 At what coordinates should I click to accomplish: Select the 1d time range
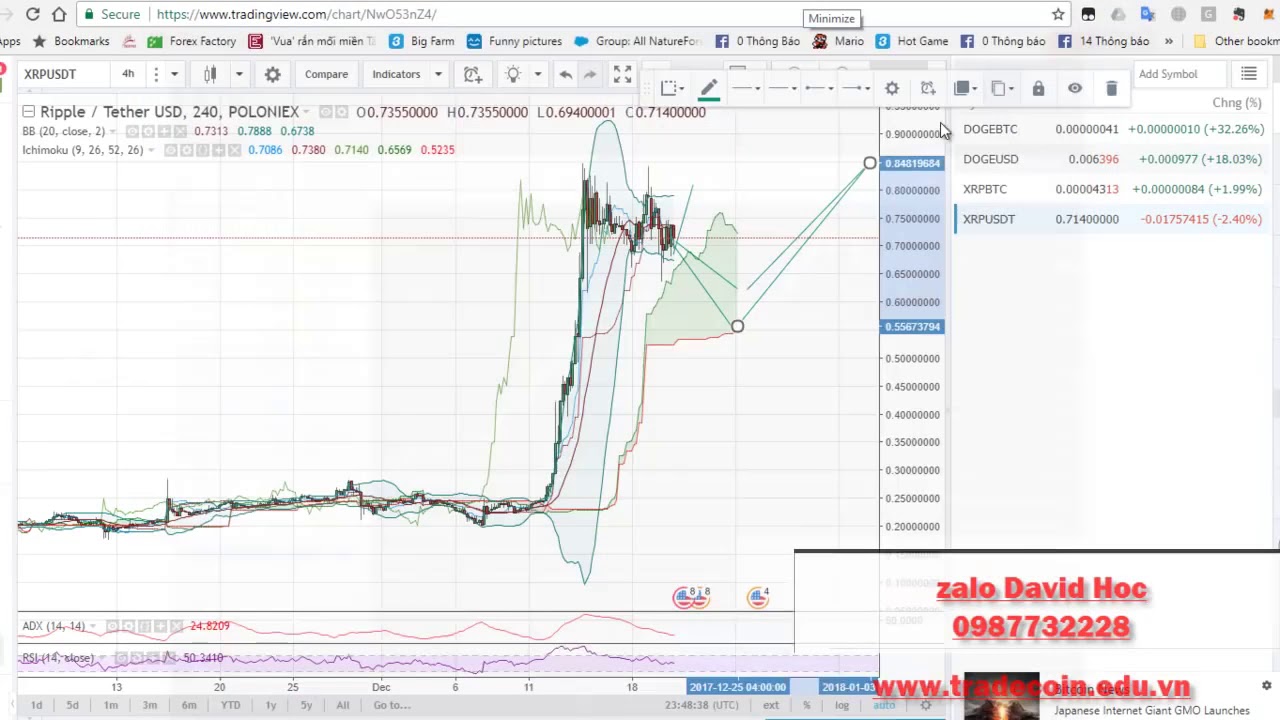(x=36, y=705)
